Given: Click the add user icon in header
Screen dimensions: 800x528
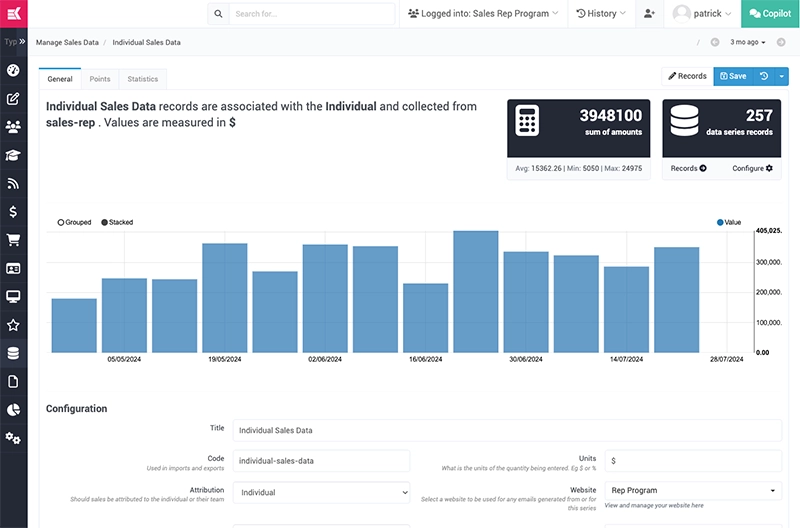Looking at the screenshot, I should click(650, 14).
